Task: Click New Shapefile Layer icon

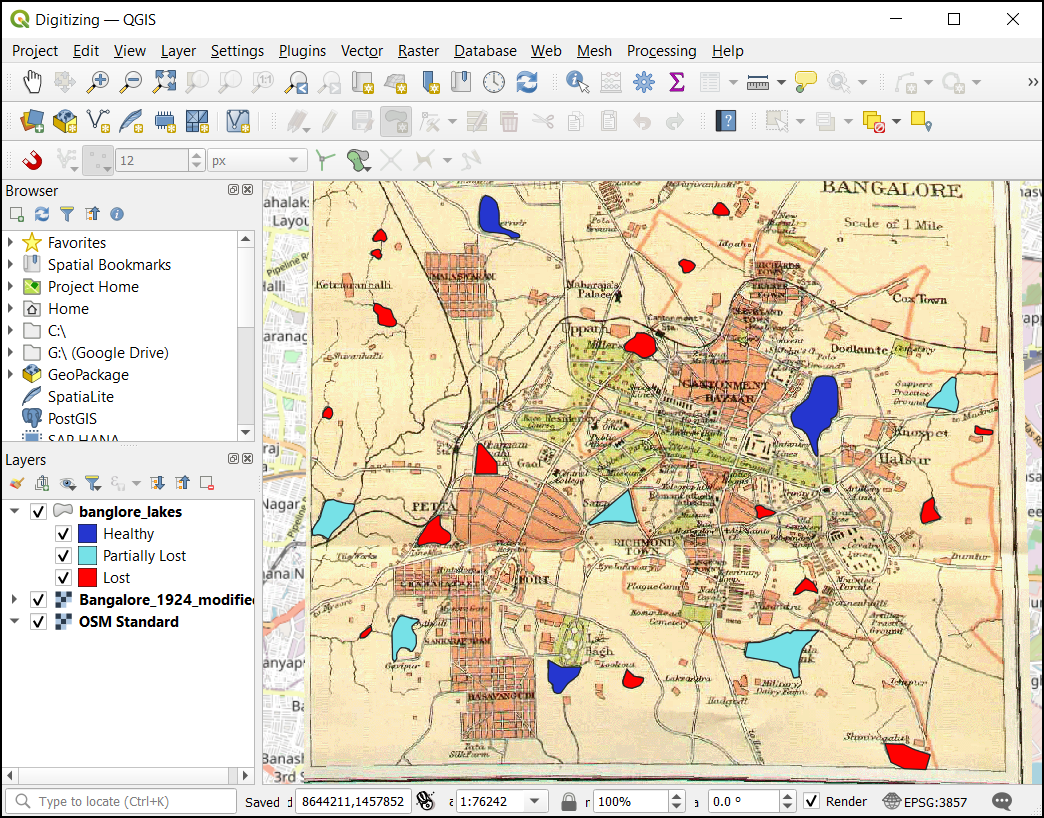Action: click(x=98, y=121)
